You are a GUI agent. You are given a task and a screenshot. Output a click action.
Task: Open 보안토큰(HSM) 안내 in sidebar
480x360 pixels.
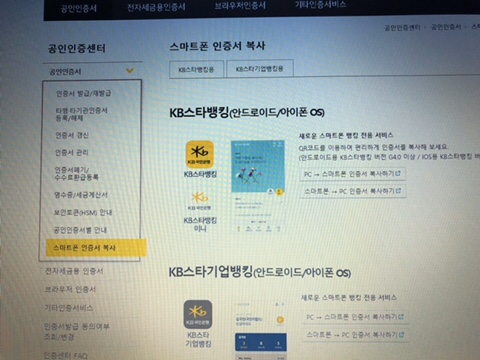(x=83, y=212)
